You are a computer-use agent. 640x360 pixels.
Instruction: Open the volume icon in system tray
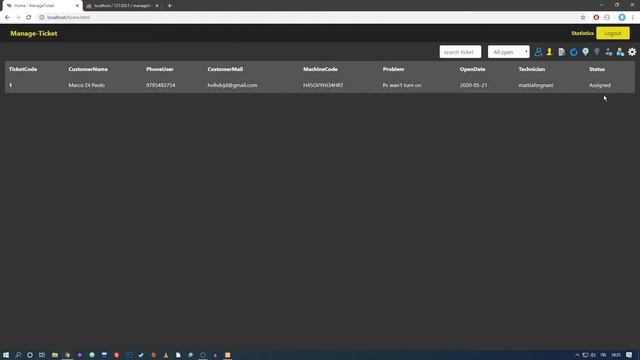(x=593, y=355)
